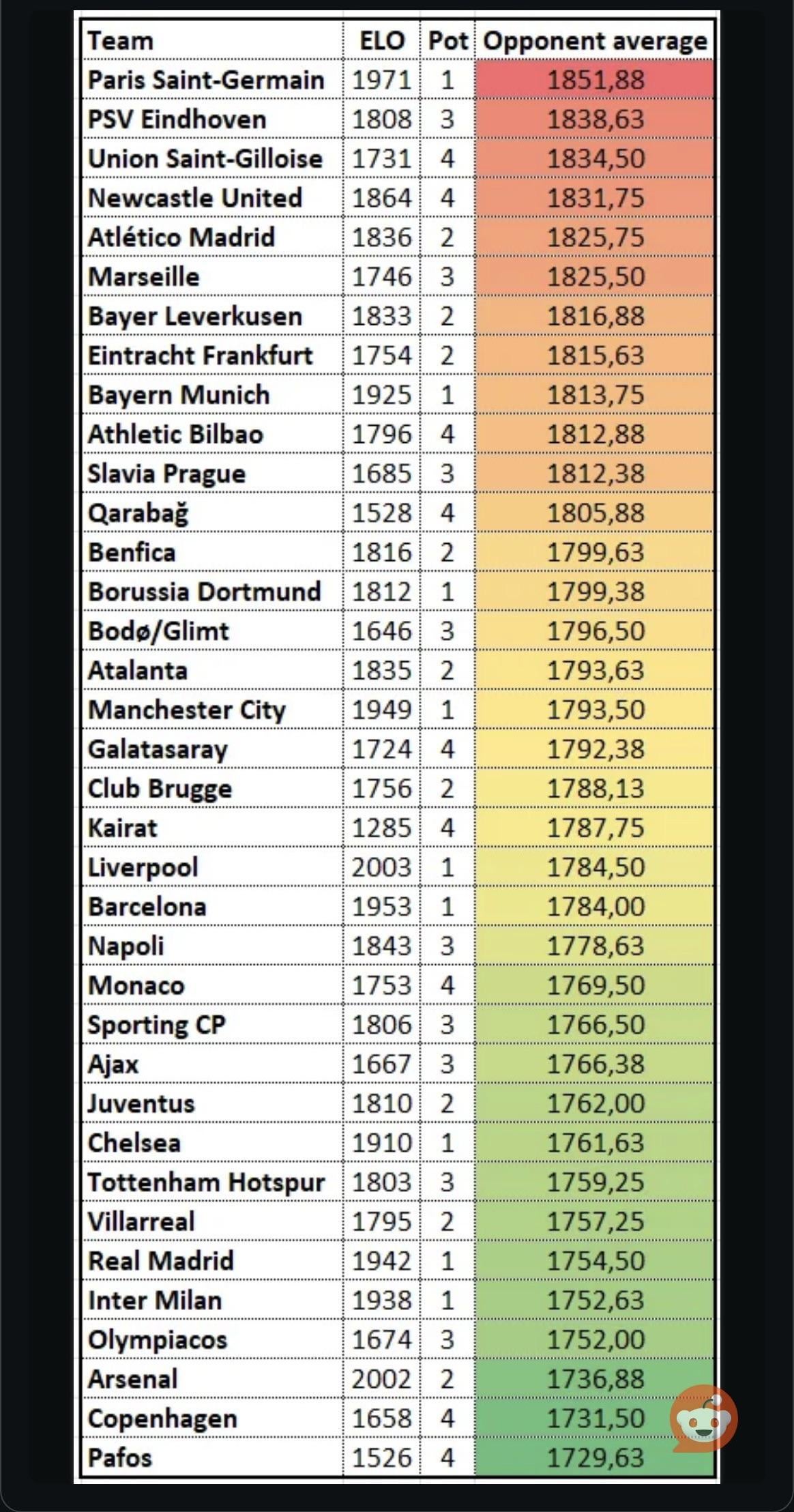This screenshot has height=1512, width=794.
Task: Select the Tottenham Hotspur team name
Action: pos(206,1182)
